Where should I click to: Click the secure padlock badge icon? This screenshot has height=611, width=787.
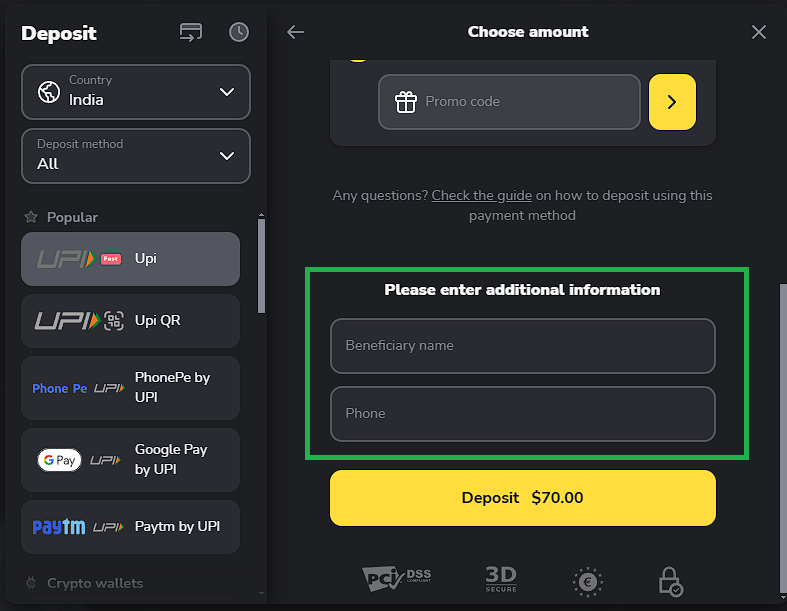pyautogui.click(x=669, y=581)
